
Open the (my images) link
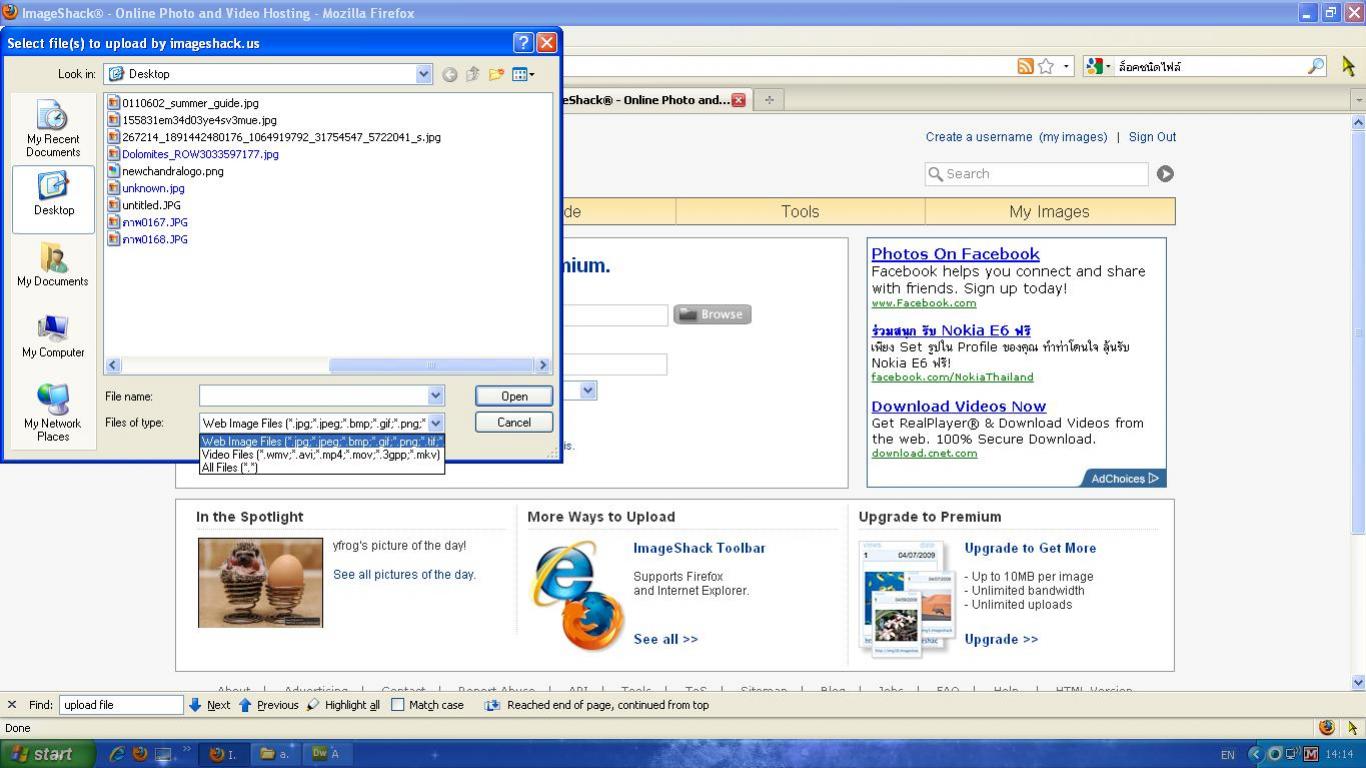[1073, 137]
